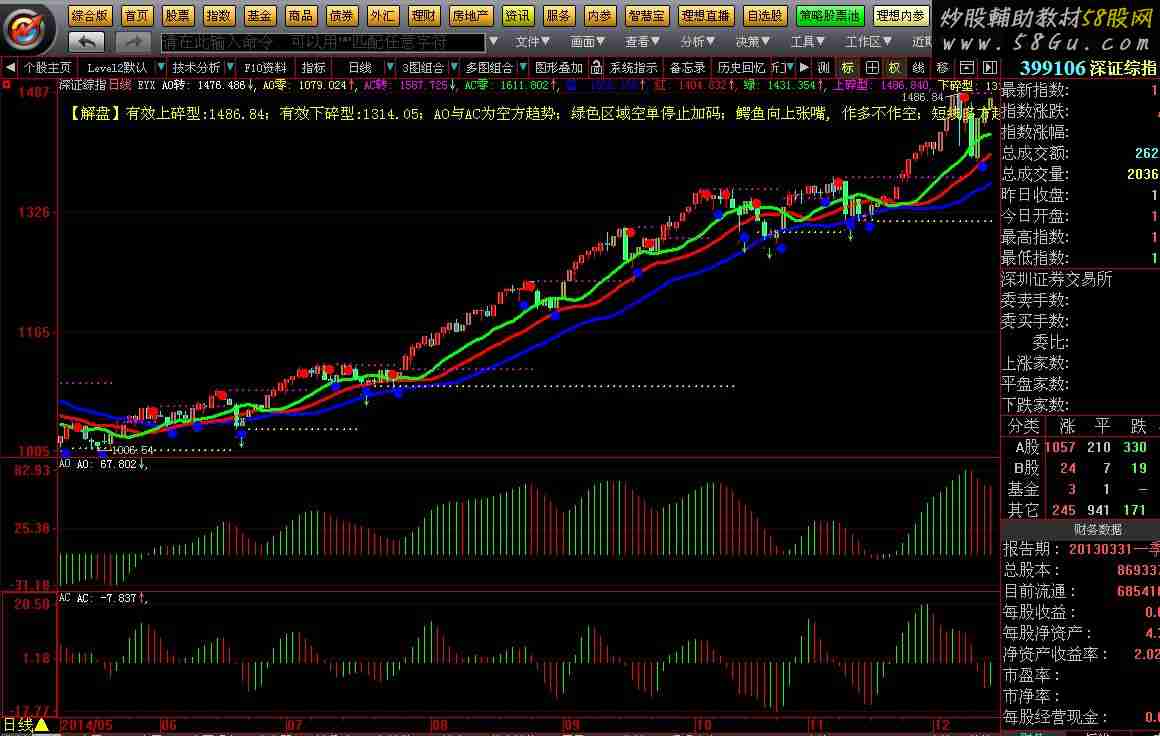The height and width of the screenshot is (736, 1160).
Task: Open the 备忘录 toolbar item
Action: coord(687,68)
